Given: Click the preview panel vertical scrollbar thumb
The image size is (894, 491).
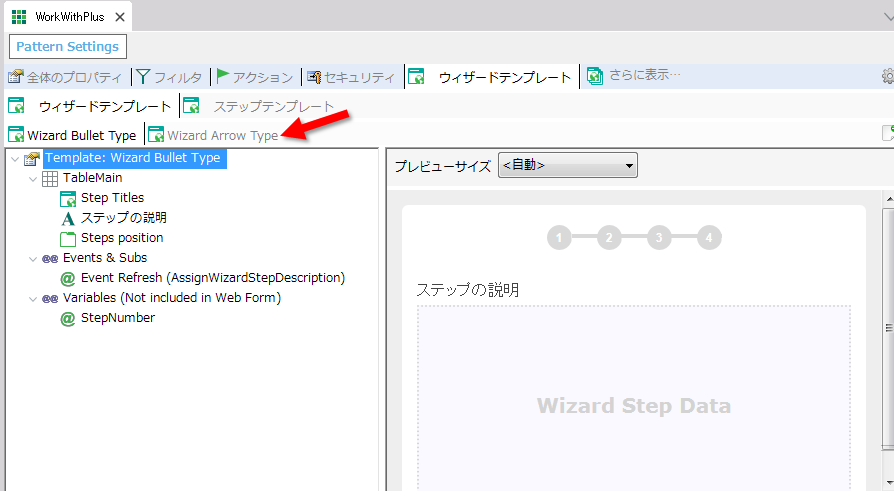Looking at the screenshot, I should tap(888, 329).
